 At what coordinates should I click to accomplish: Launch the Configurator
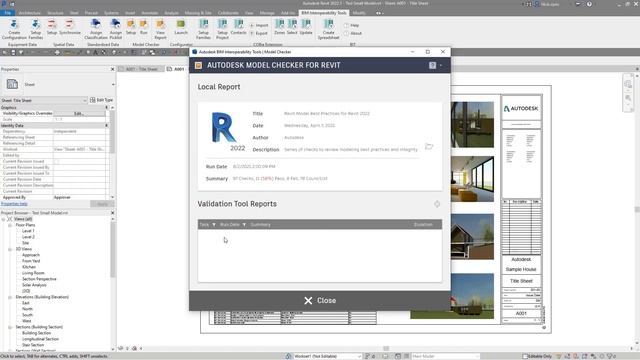181,27
